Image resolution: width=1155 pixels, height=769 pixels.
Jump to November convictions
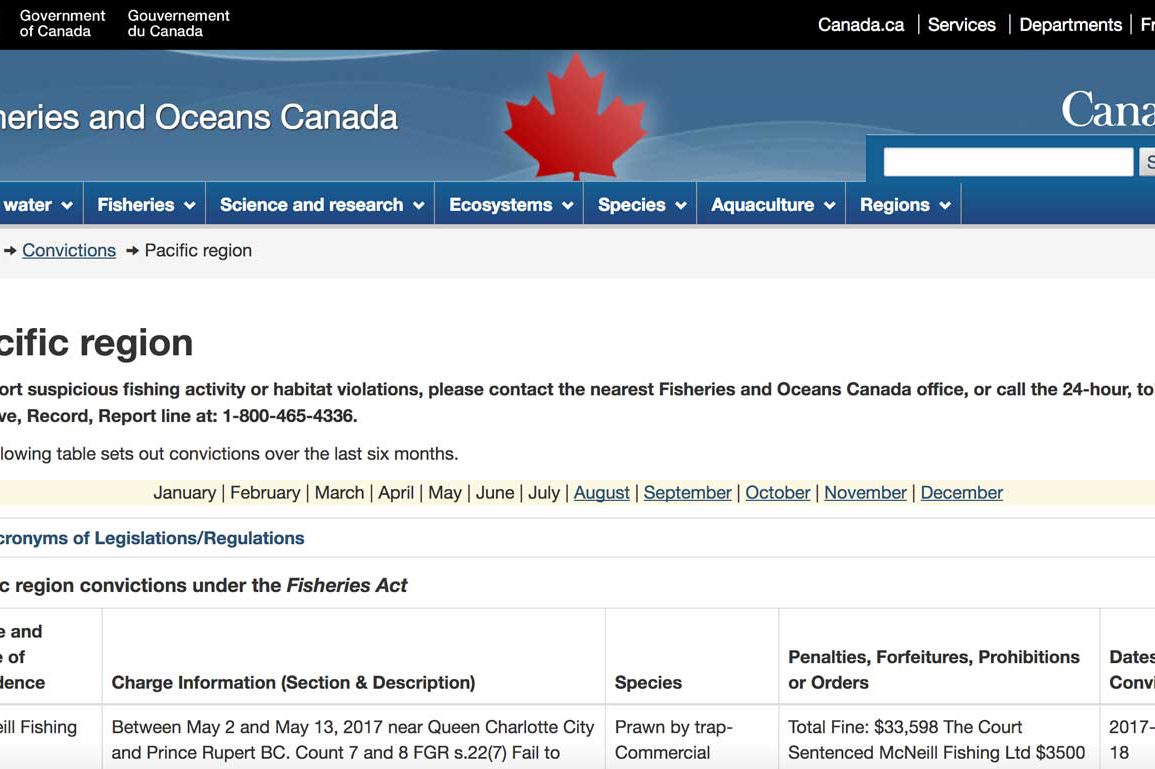tap(866, 493)
